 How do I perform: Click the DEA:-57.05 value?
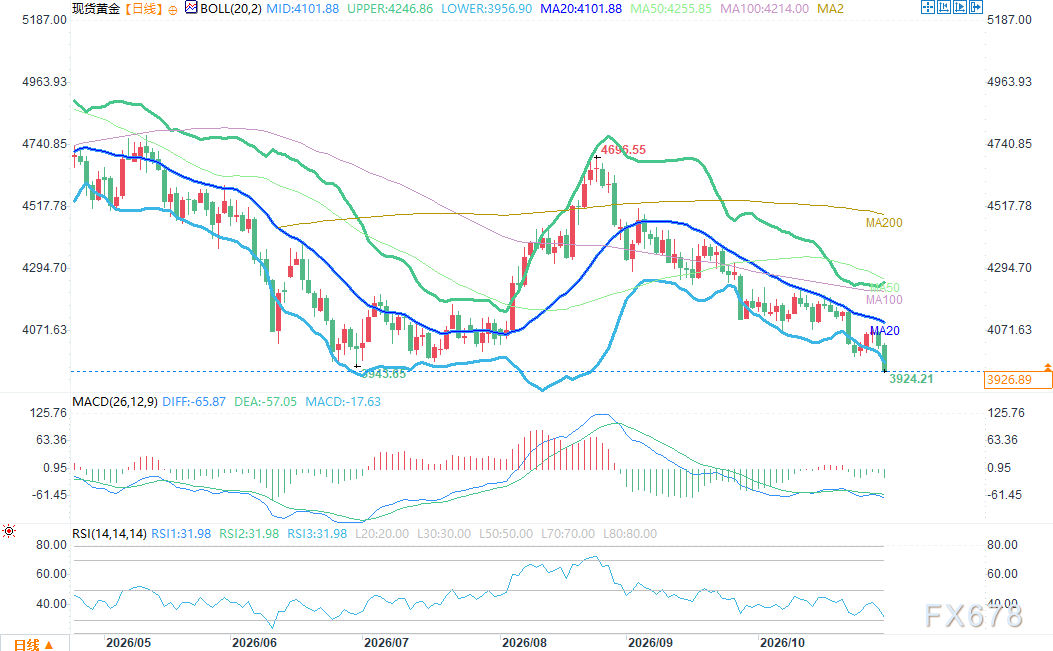pos(265,402)
